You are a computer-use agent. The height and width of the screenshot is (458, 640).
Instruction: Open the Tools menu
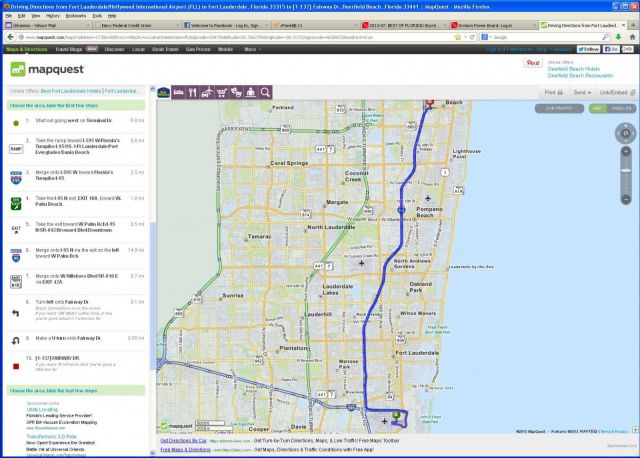pyautogui.click(x=97, y=16)
